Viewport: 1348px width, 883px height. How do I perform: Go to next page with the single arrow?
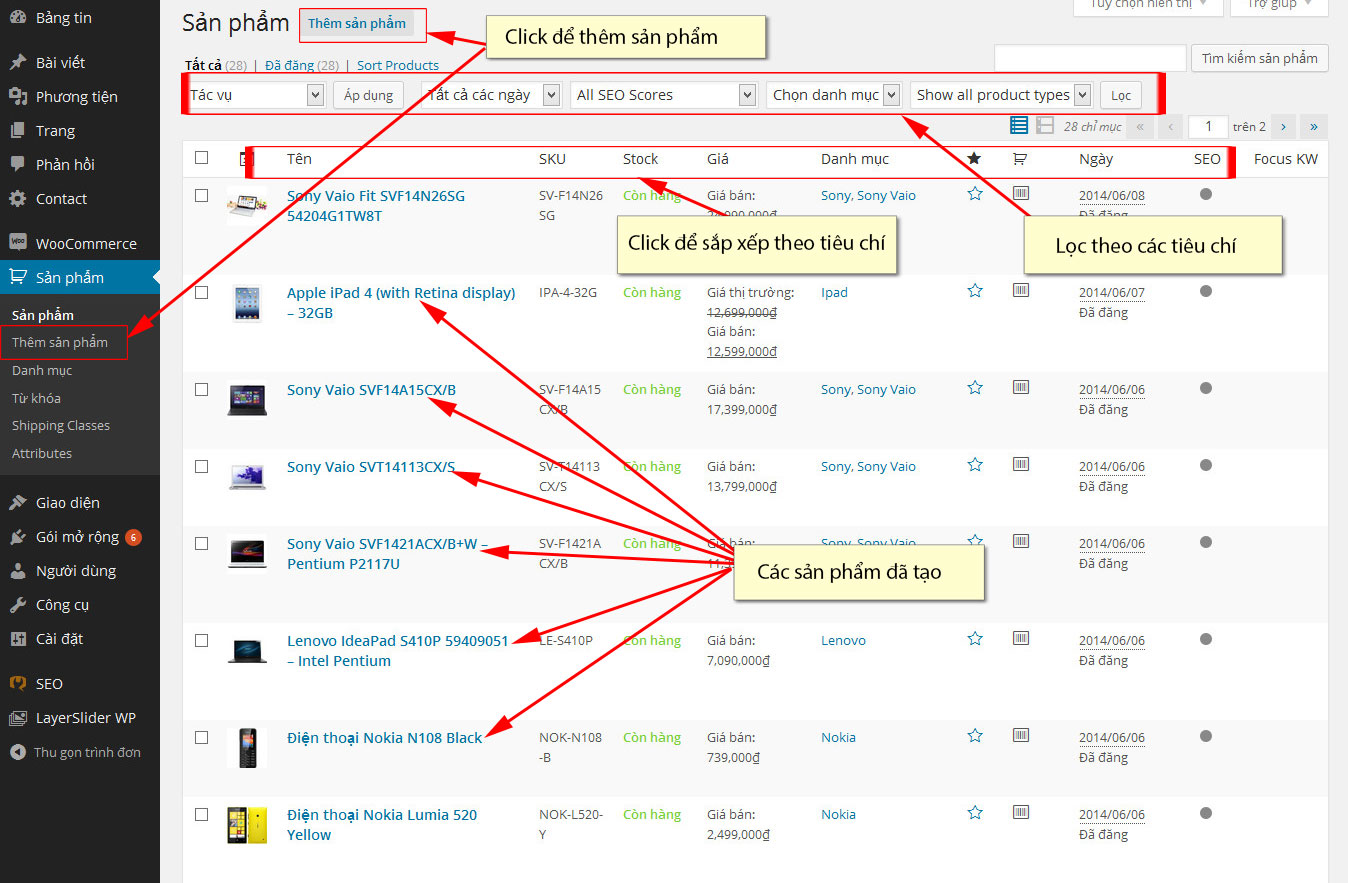click(x=1284, y=126)
